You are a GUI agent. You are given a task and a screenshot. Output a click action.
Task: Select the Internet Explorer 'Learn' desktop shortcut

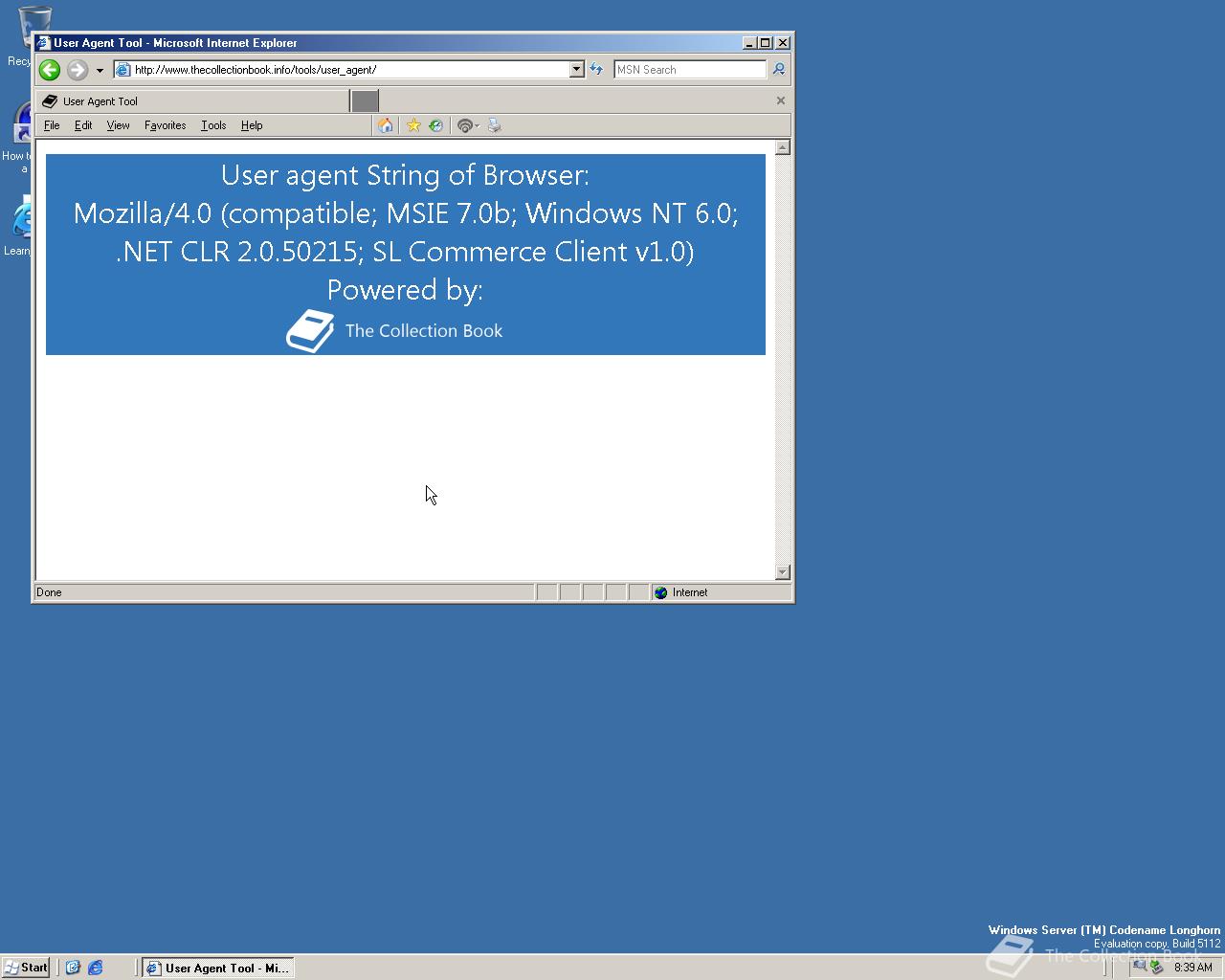pyautogui.click(x=16, y=227)
